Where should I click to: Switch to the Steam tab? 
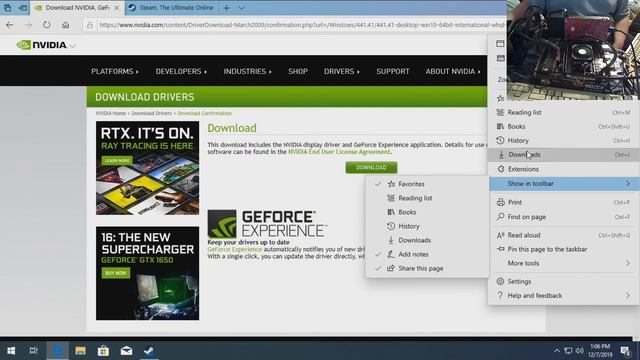point(171,8)
